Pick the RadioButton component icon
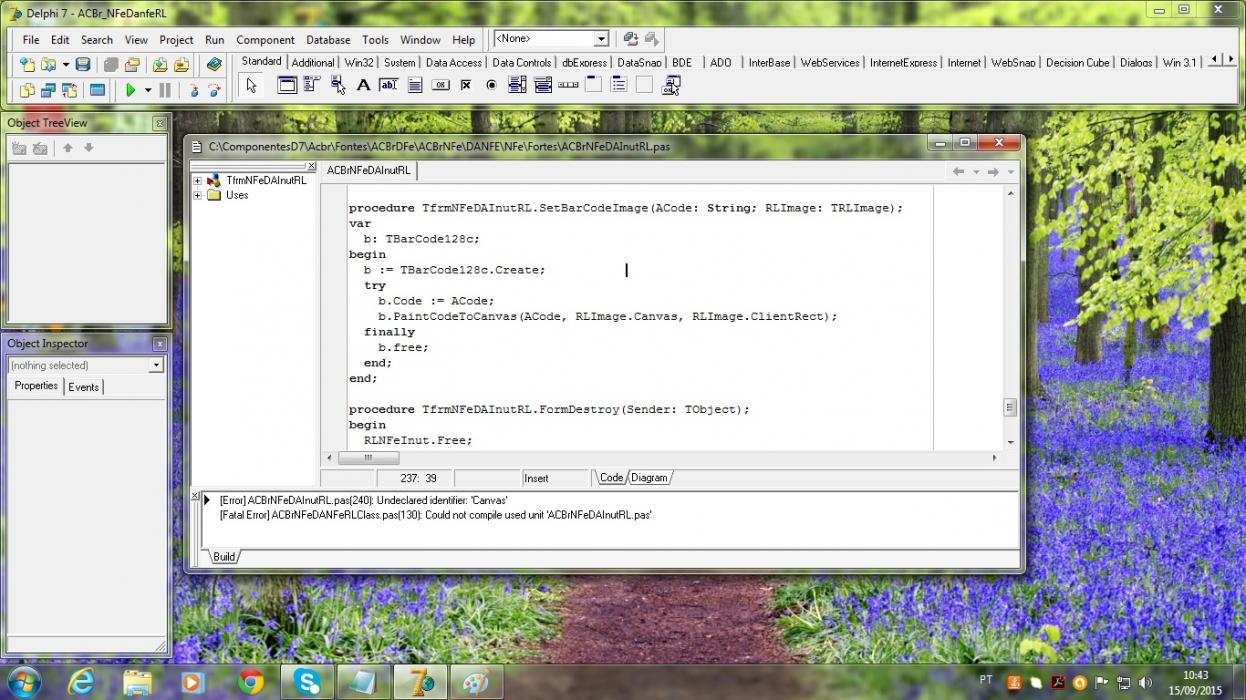This screenshot has height=700, width=1246. click(x=491, y=85)
